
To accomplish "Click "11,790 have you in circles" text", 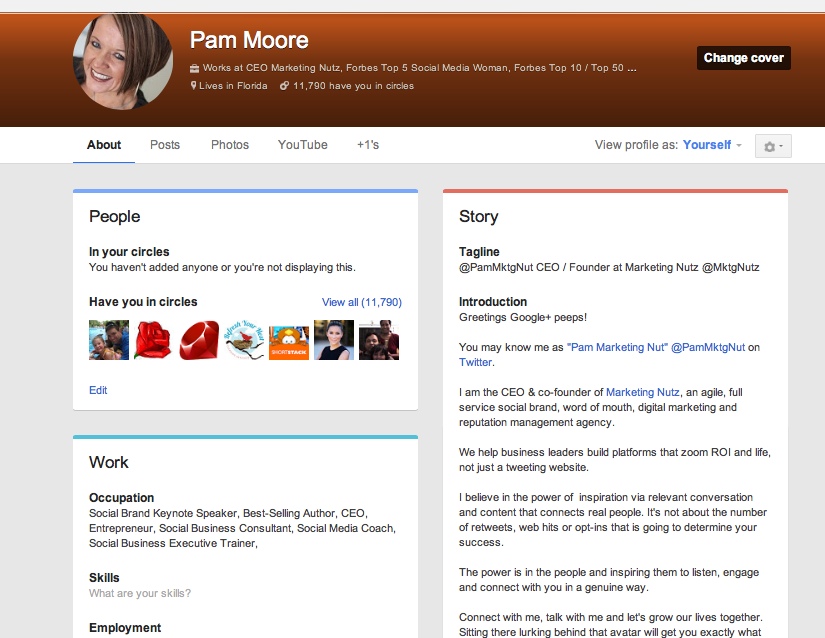I will tap(353, 86).
